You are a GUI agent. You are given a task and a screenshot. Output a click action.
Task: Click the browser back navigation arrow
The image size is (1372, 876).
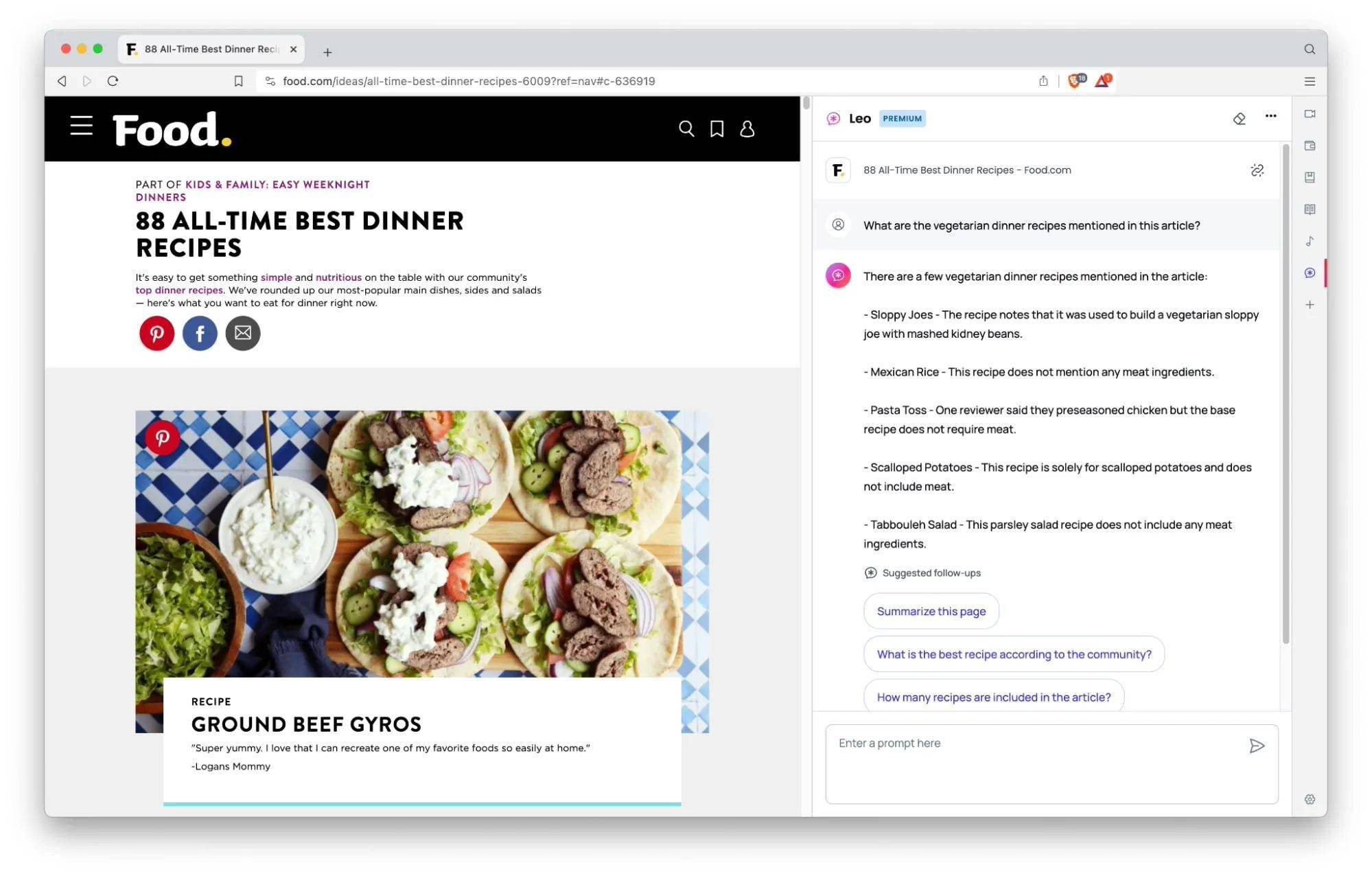[62, 81]
